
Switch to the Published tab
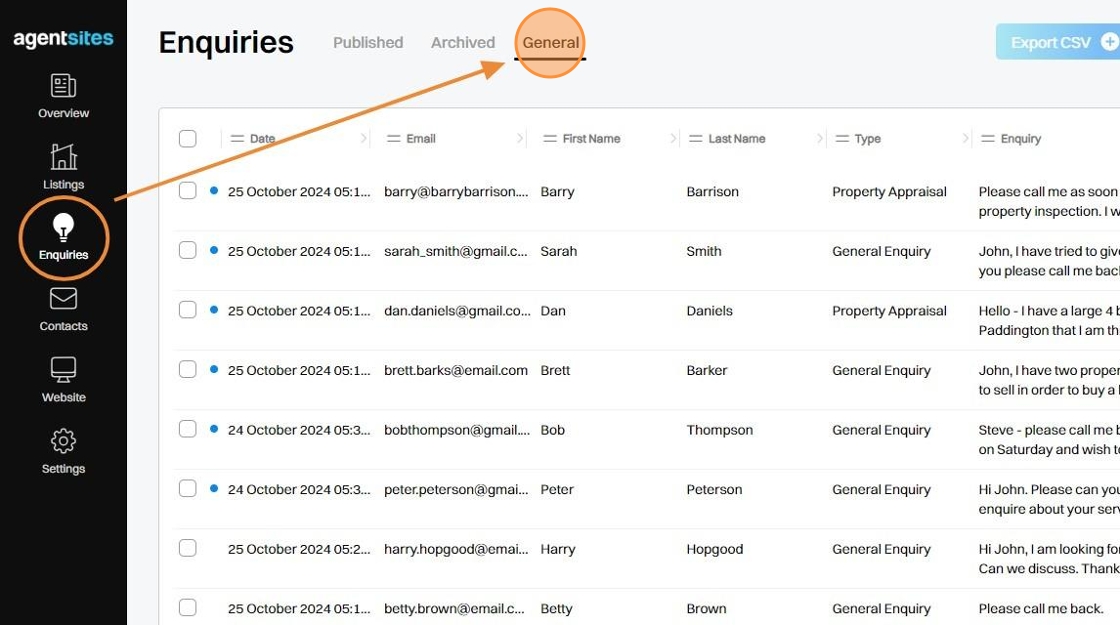click(368, 43)
